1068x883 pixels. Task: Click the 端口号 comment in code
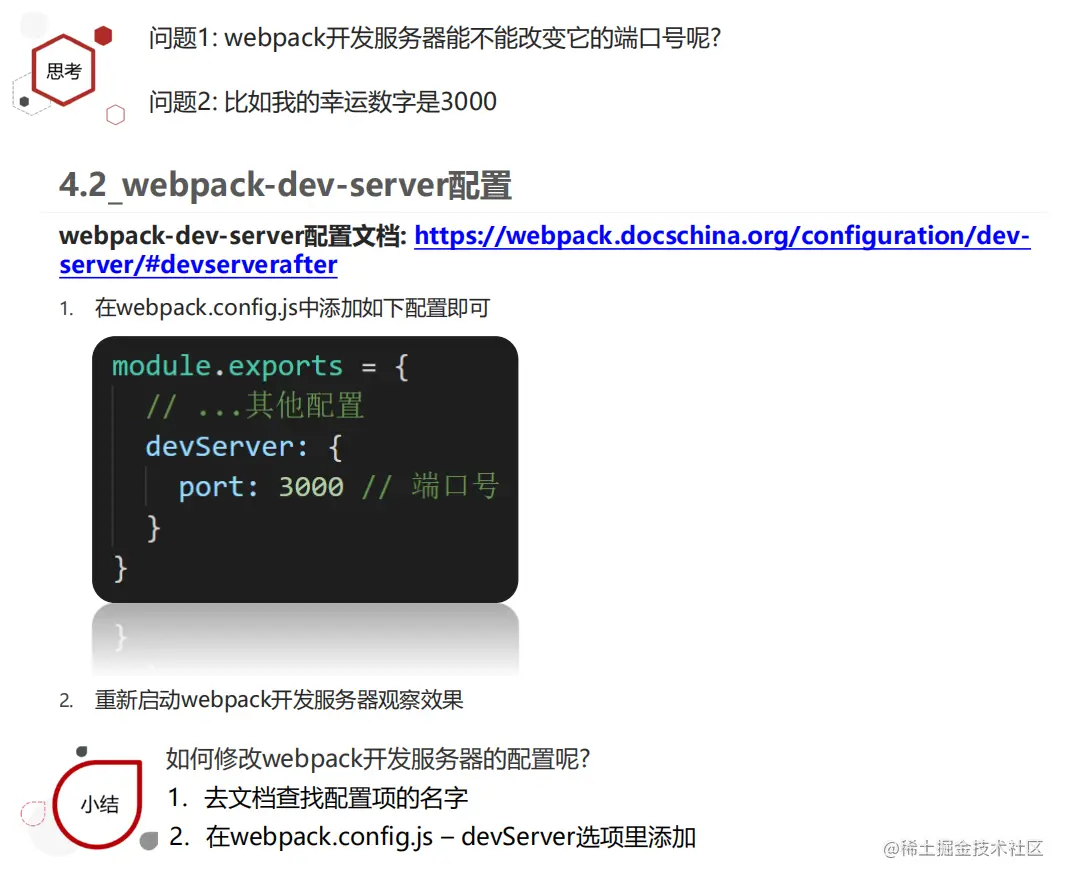[x=430, y=487]
